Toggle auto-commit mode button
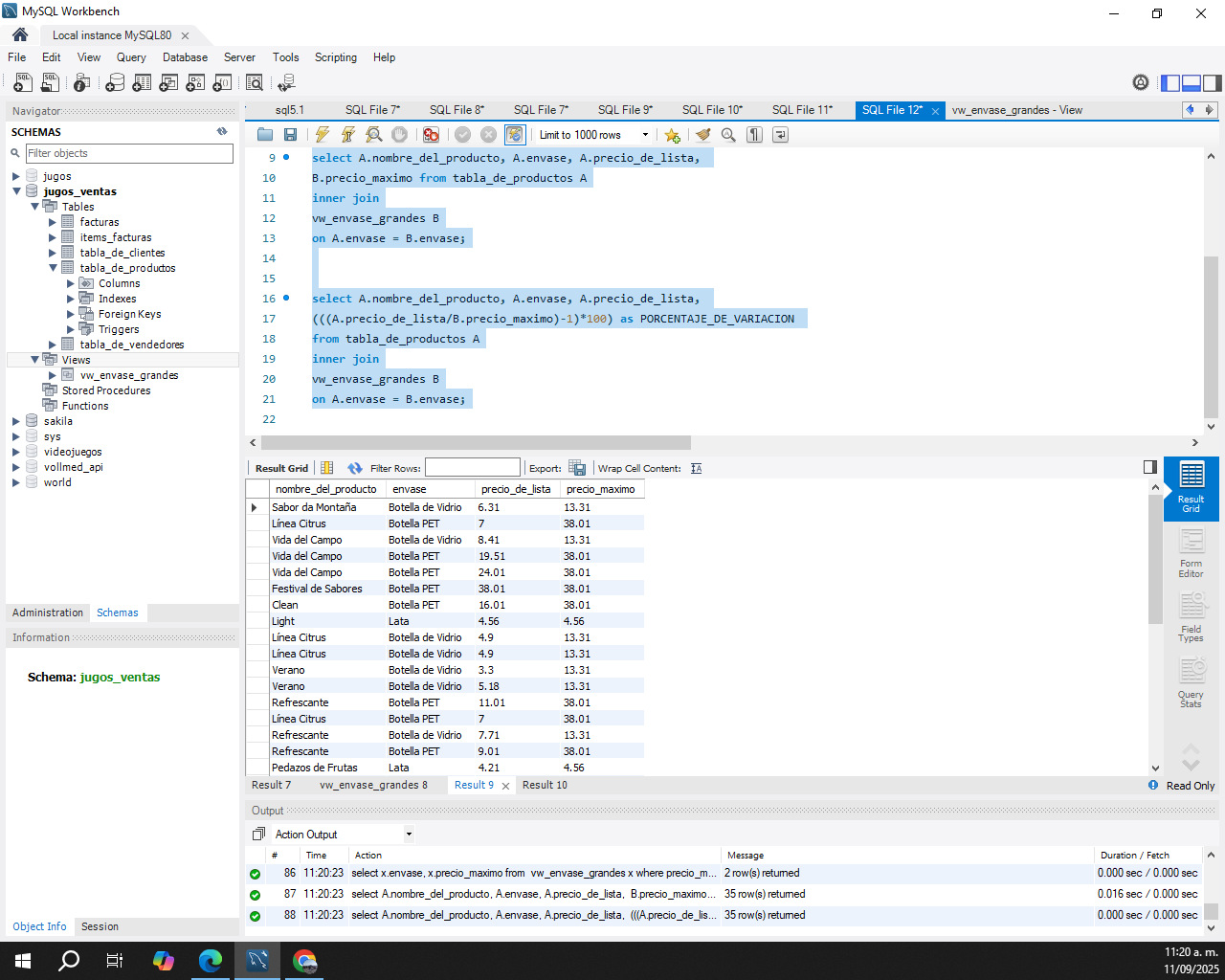 (515, 135)
